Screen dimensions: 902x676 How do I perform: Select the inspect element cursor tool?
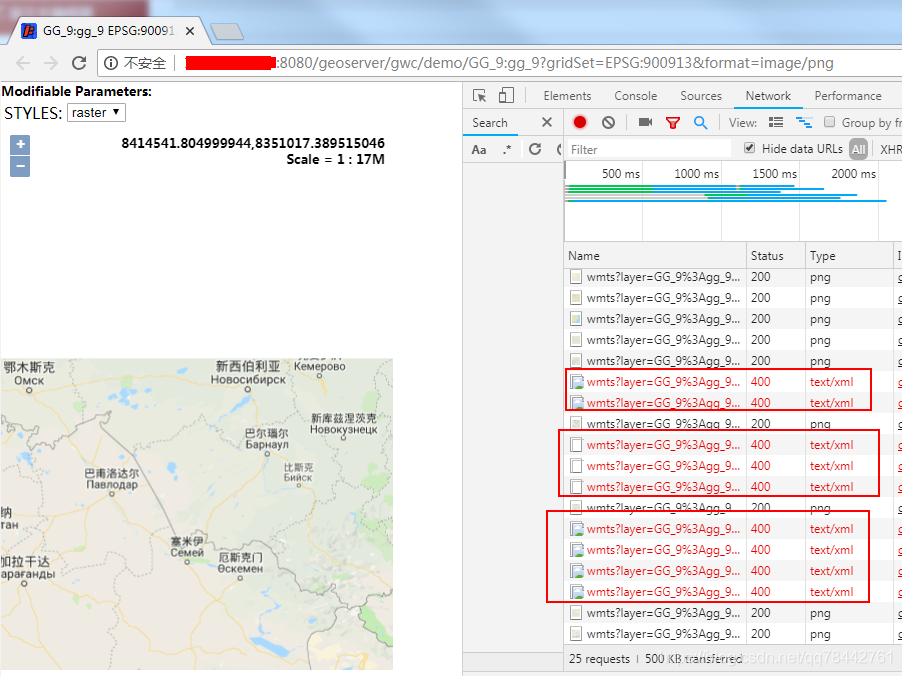click(481, 95)
